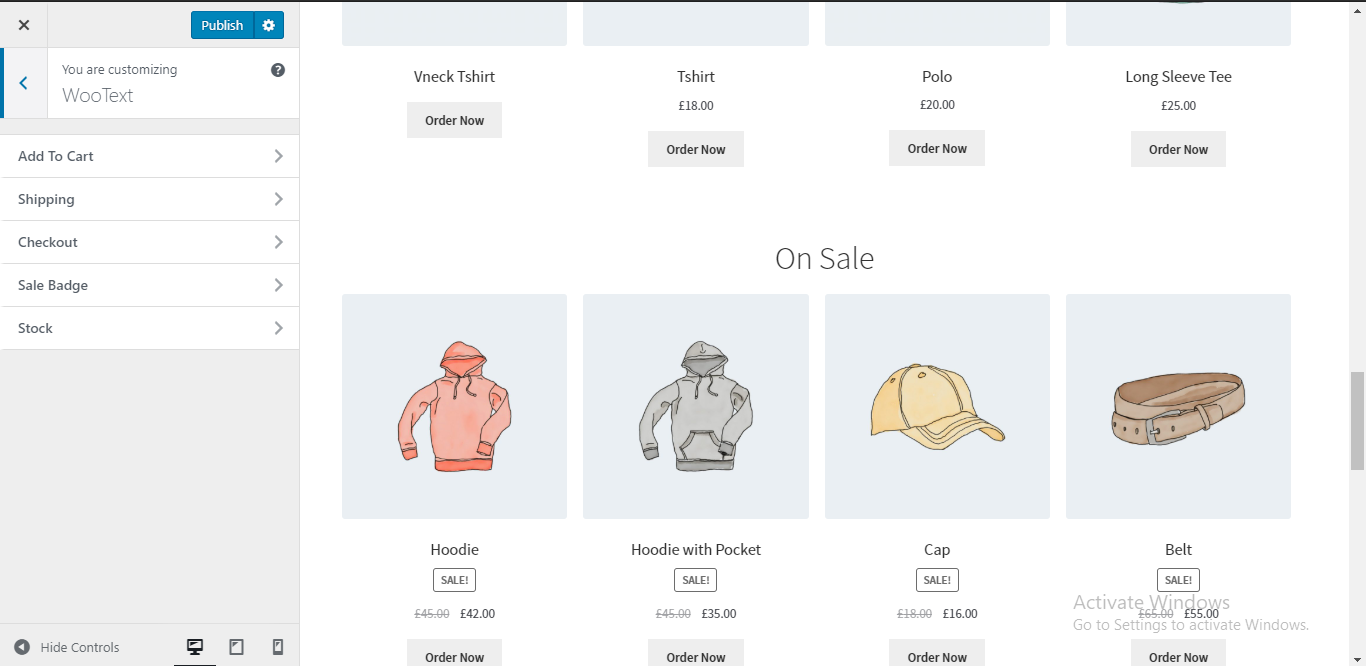Image resolution: width=1366 pixels, height=666 pixels.
Task: Expand the Checkout section chevron
Action: 278,242
